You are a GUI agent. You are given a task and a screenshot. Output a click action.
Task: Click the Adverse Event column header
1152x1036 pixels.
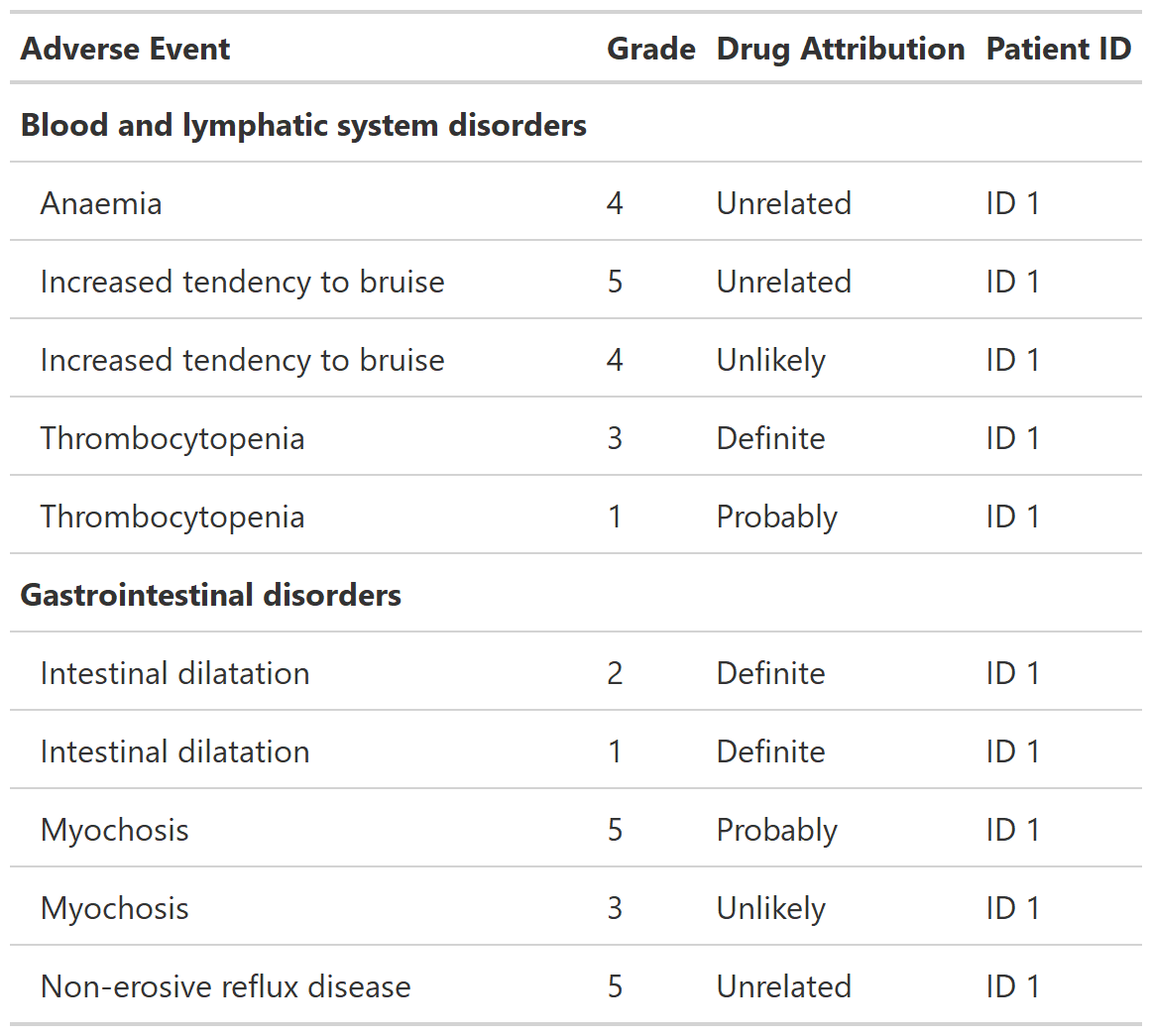click(x=125, y=49)
